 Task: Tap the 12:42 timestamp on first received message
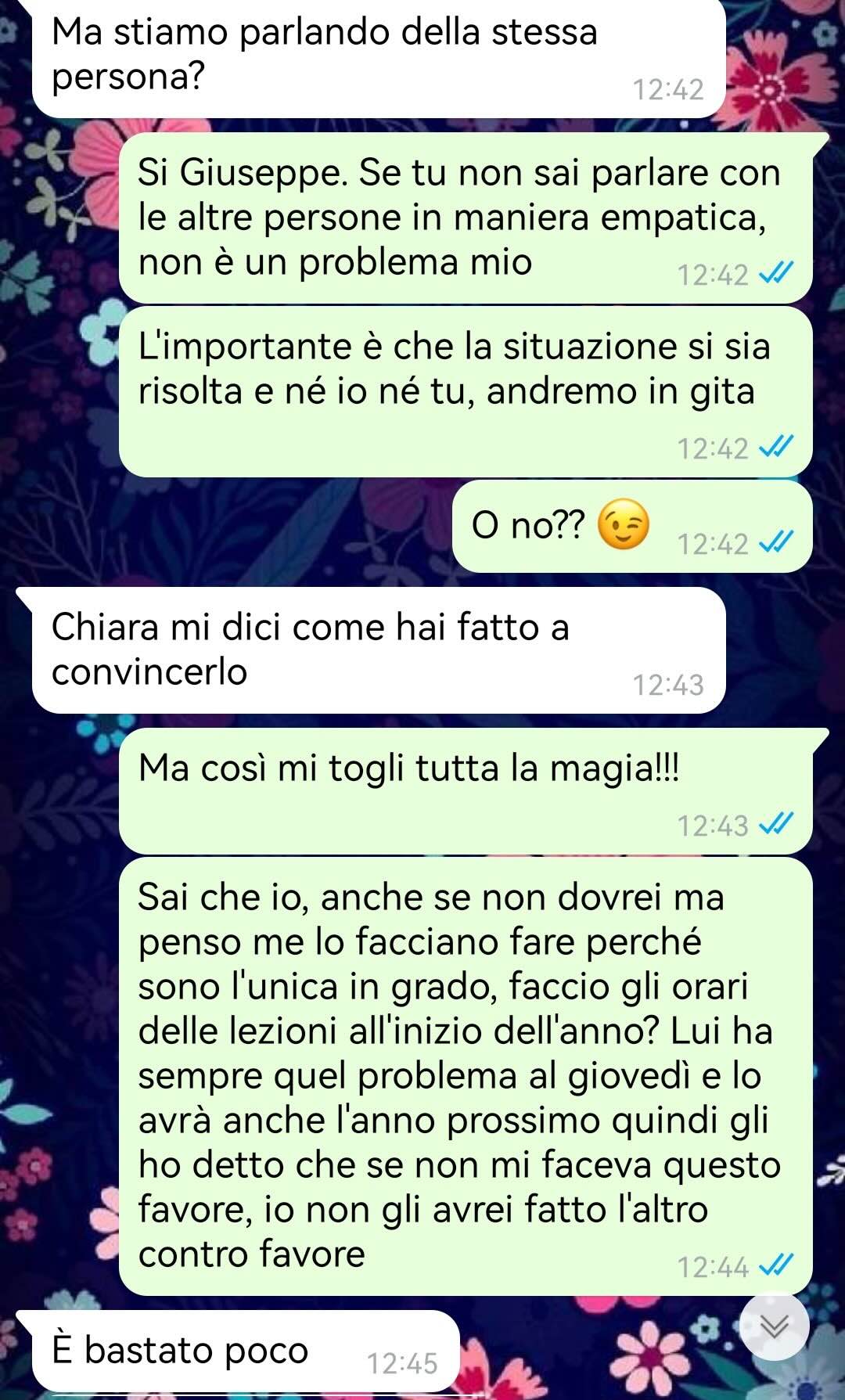[x=668, y=89]
